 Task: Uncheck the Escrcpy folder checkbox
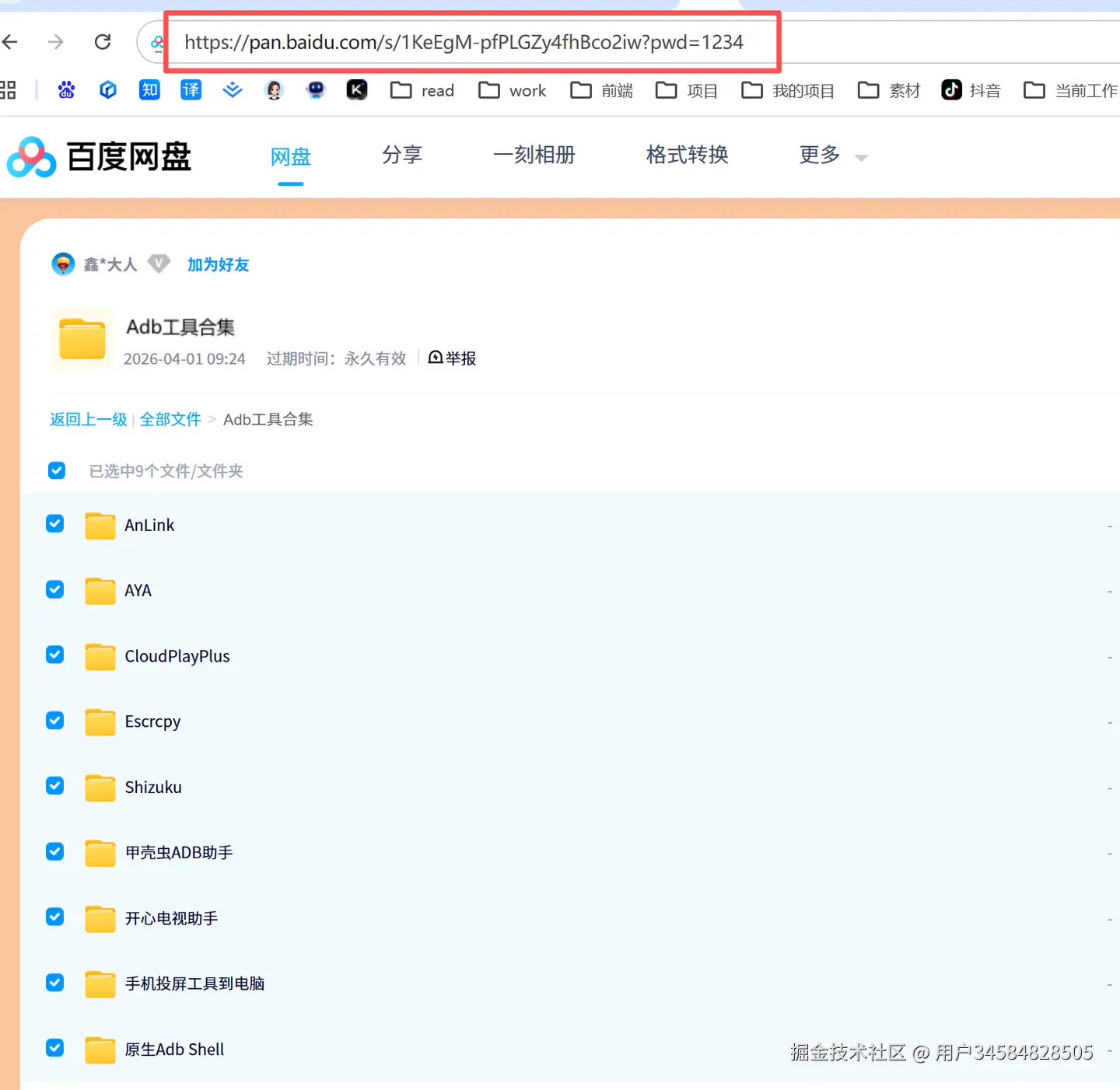point(54,720)
